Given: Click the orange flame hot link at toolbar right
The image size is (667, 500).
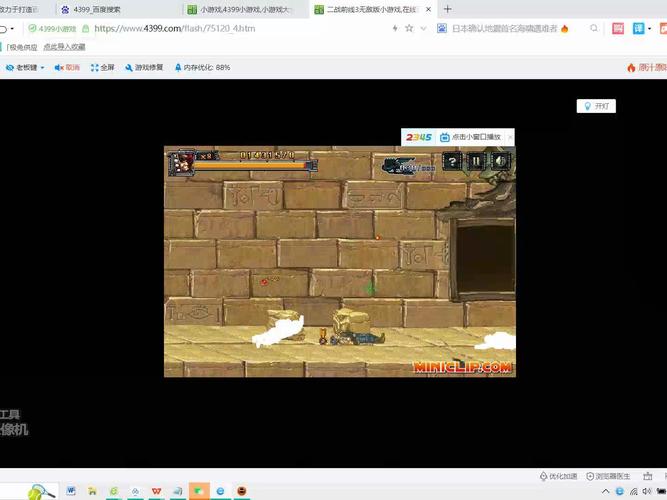Looking at the screenshot, I should [647, 68].
